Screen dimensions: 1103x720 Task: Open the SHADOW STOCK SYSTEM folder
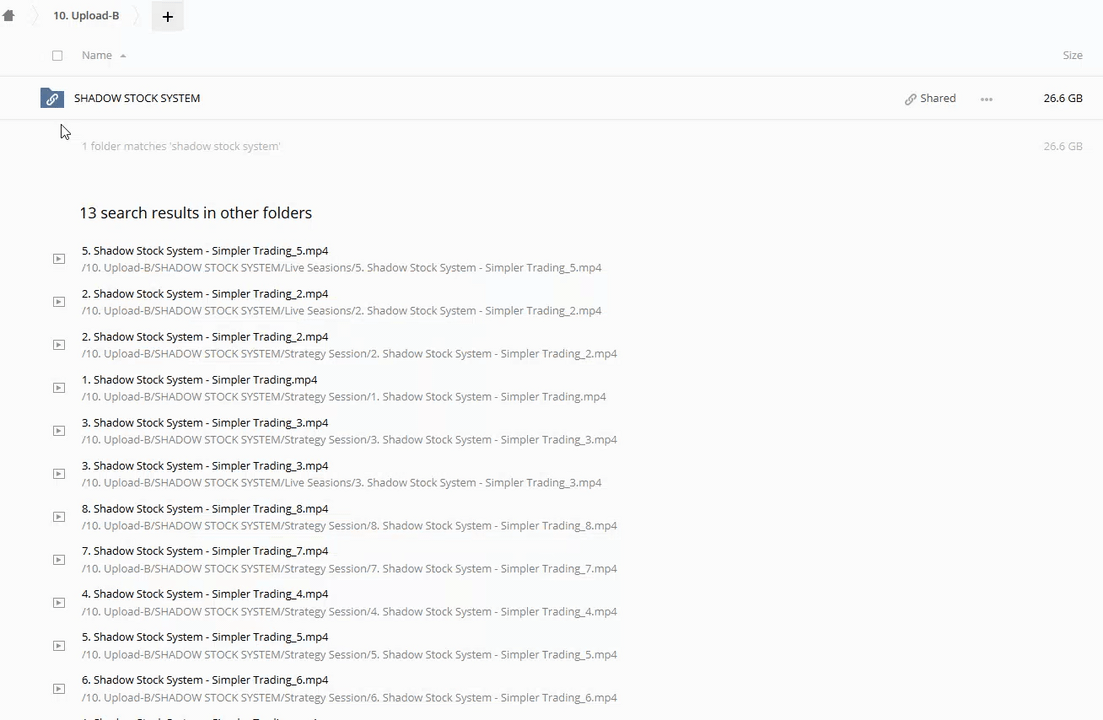coord(137,98)
